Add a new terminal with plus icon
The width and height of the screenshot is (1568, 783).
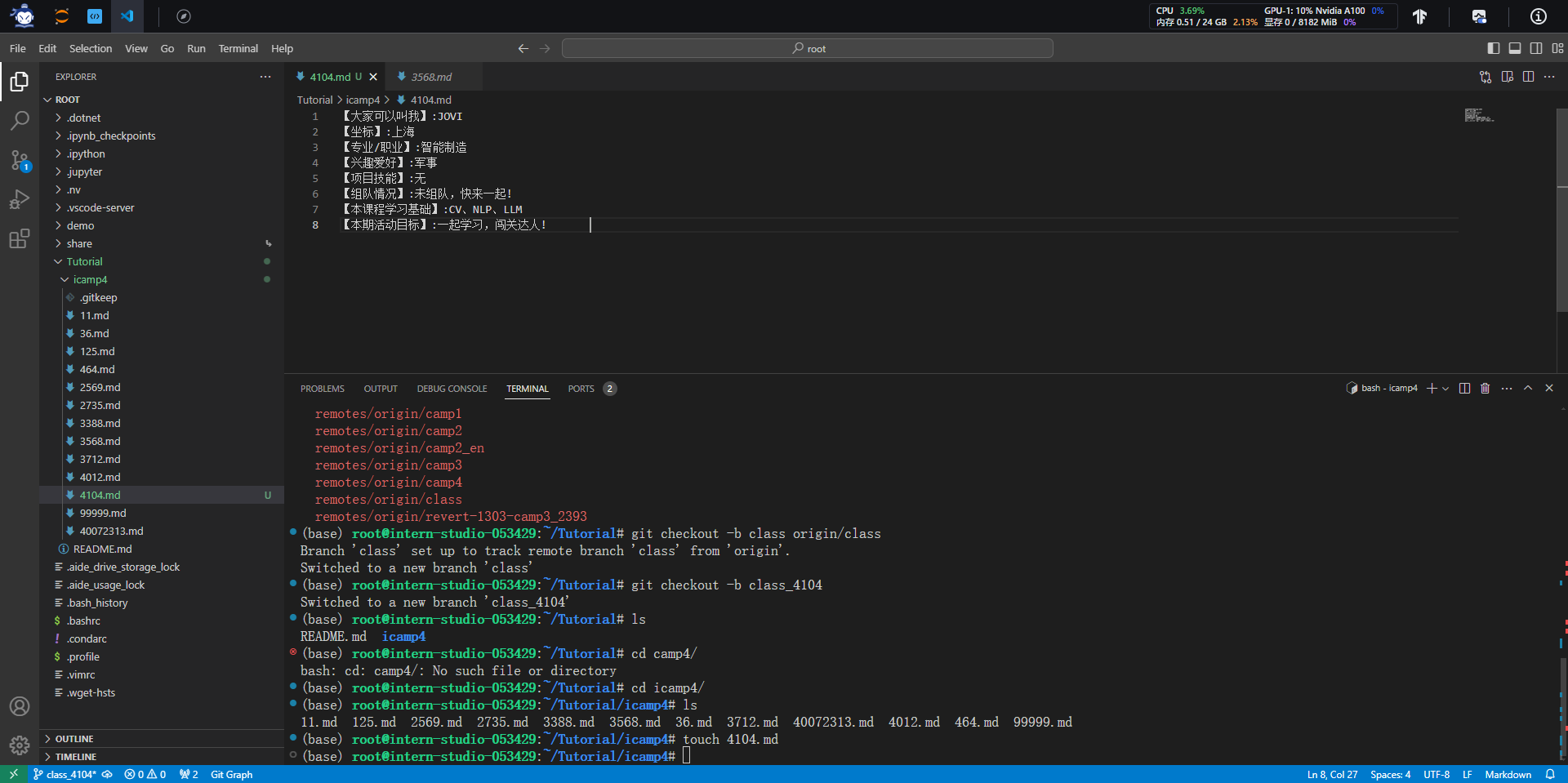tap(1432, 389)
